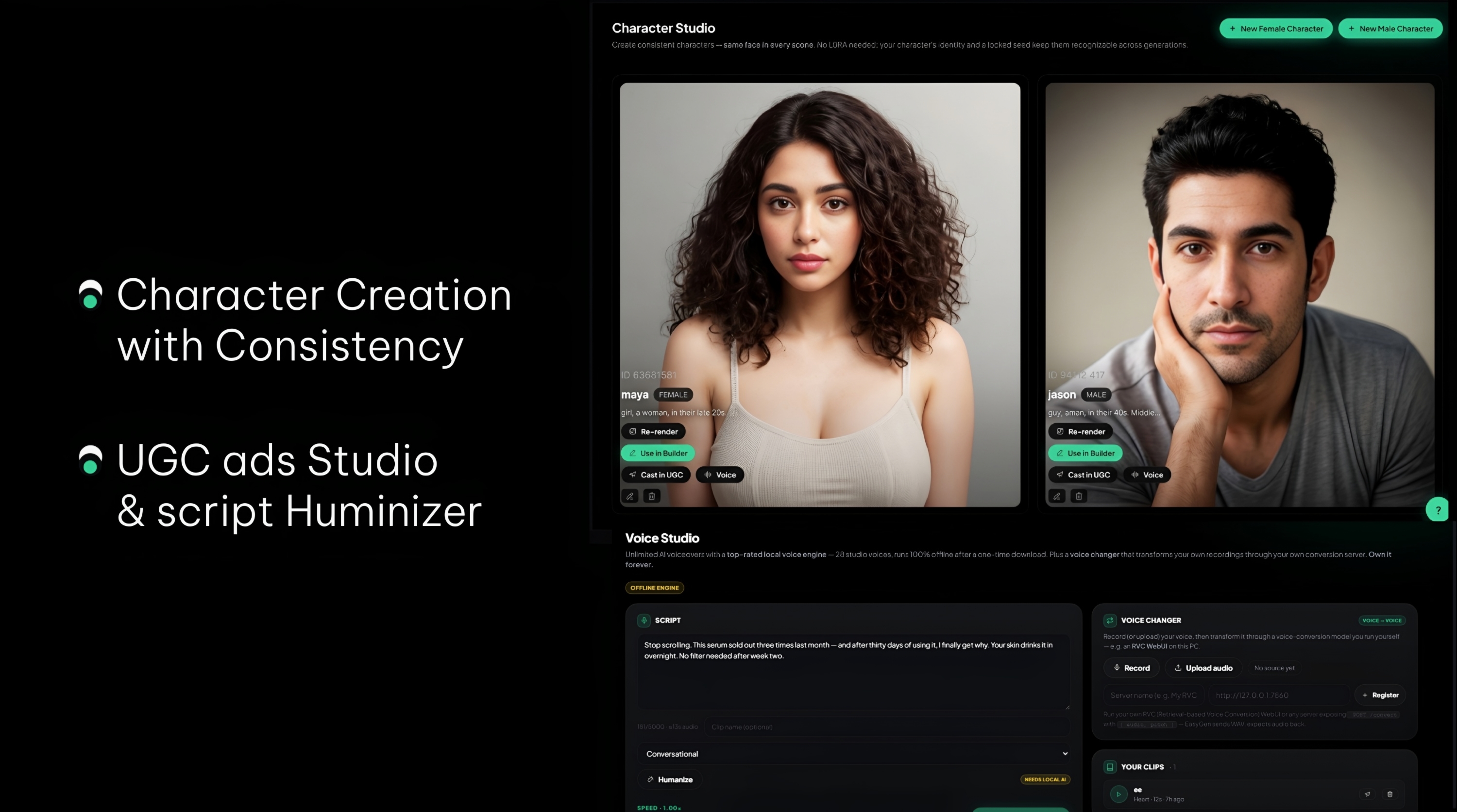
Task: Click the Voice Changer swap icon
Action: pyautogui.click(x=1110, y=620)
